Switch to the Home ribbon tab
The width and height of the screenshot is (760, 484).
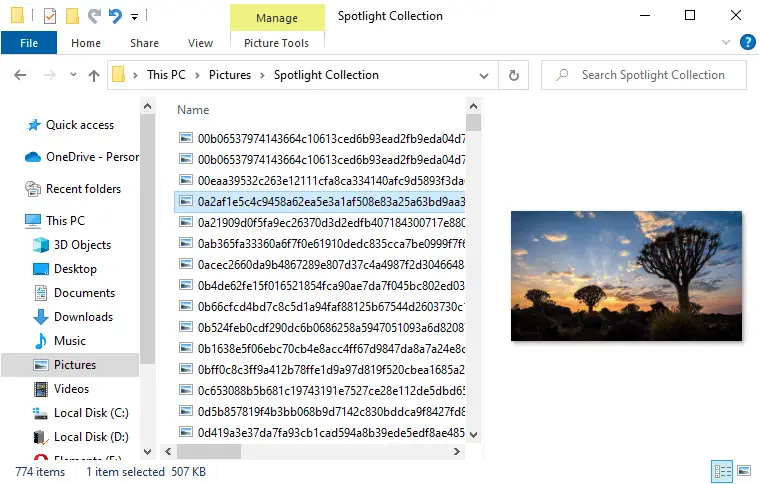pos(86,43)
